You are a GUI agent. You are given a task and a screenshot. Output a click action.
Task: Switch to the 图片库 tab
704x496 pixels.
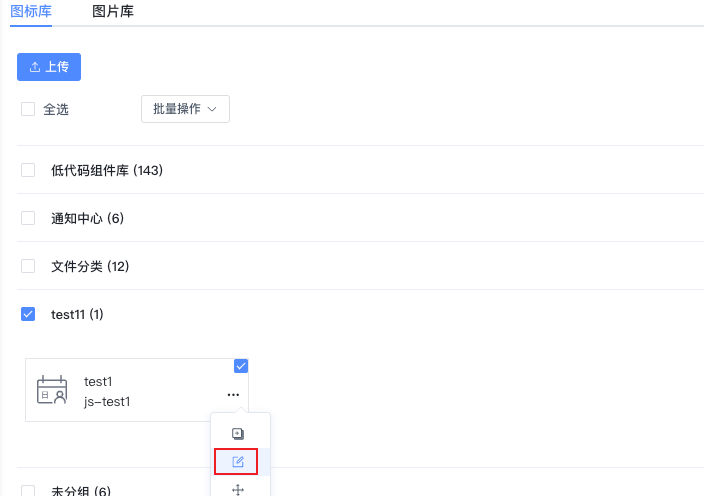(113, 11)
